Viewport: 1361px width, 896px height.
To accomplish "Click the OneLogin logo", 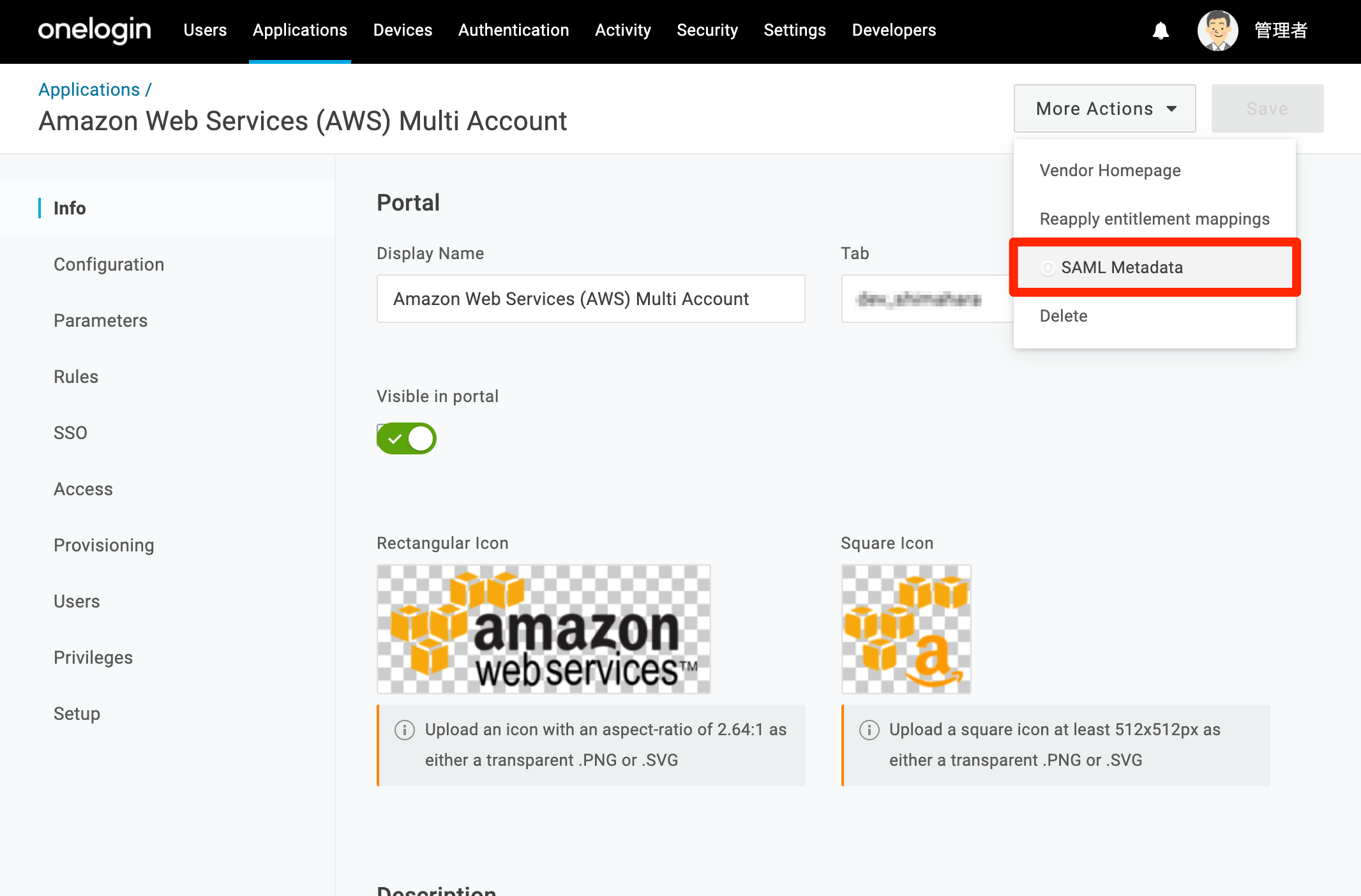I will [94, 30].
